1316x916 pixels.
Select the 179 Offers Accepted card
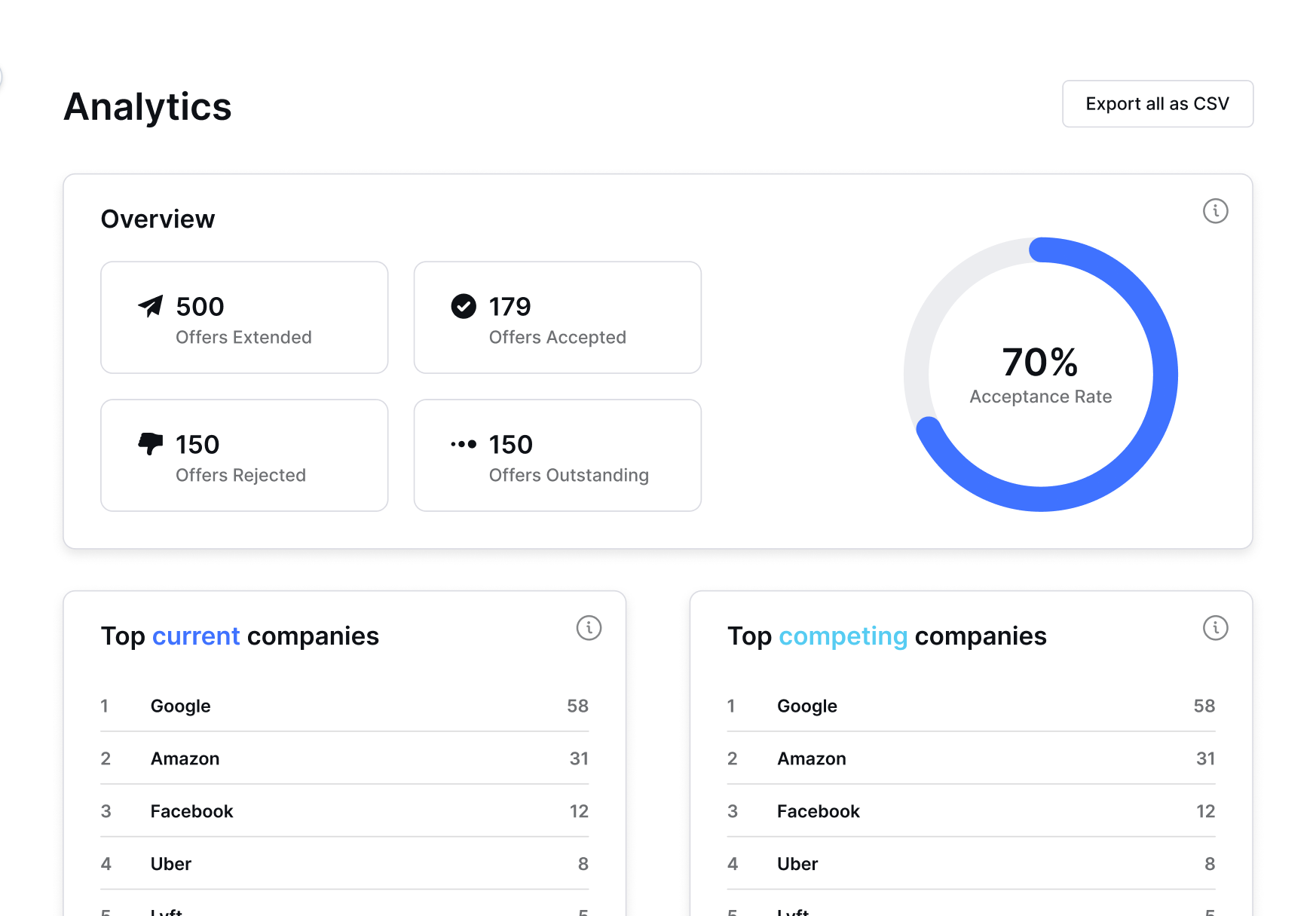click(557, 317)
